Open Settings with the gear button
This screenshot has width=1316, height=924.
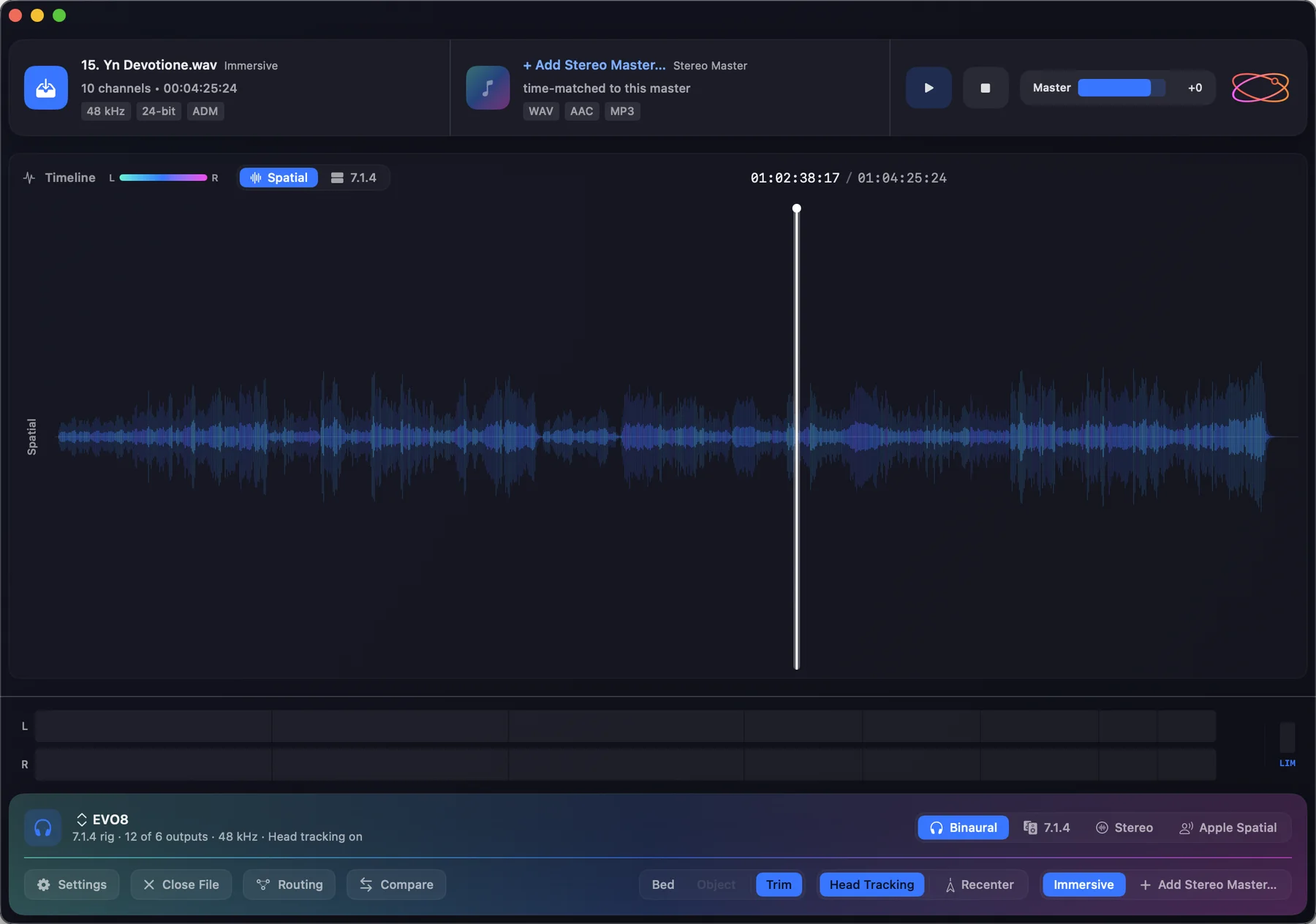click(72, 885)
